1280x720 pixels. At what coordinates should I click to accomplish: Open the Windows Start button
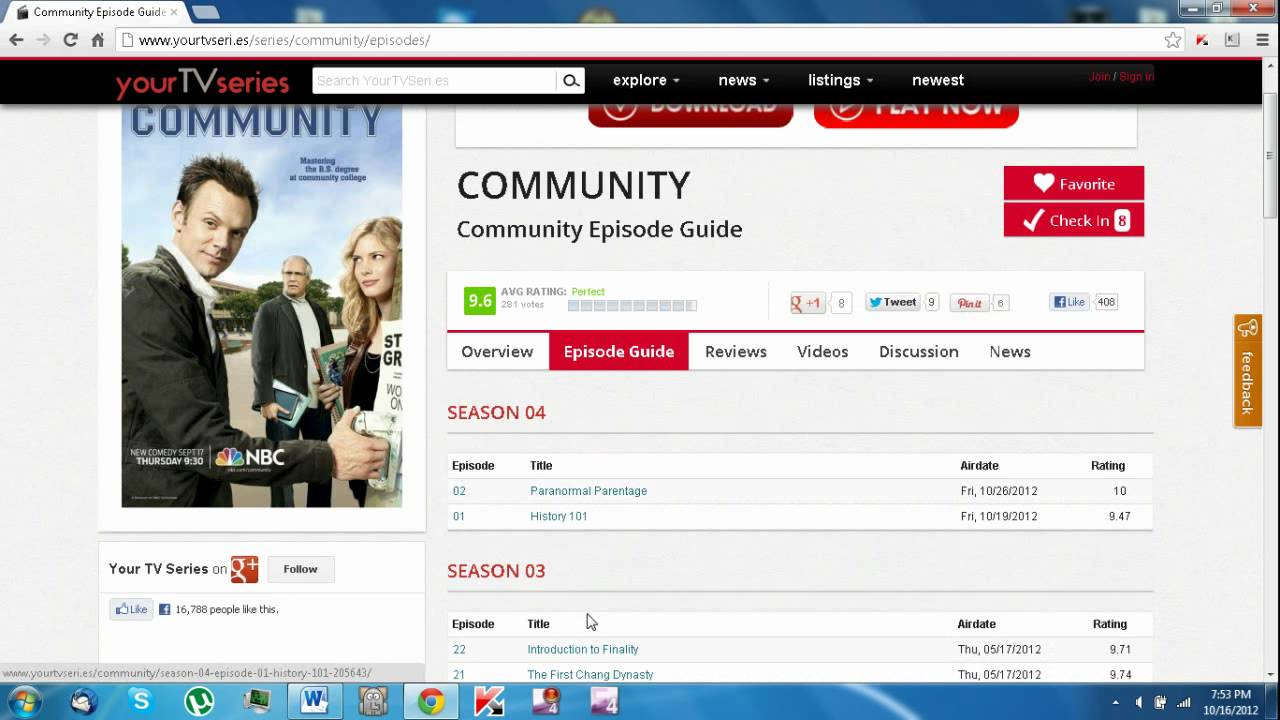coord(24,702)
